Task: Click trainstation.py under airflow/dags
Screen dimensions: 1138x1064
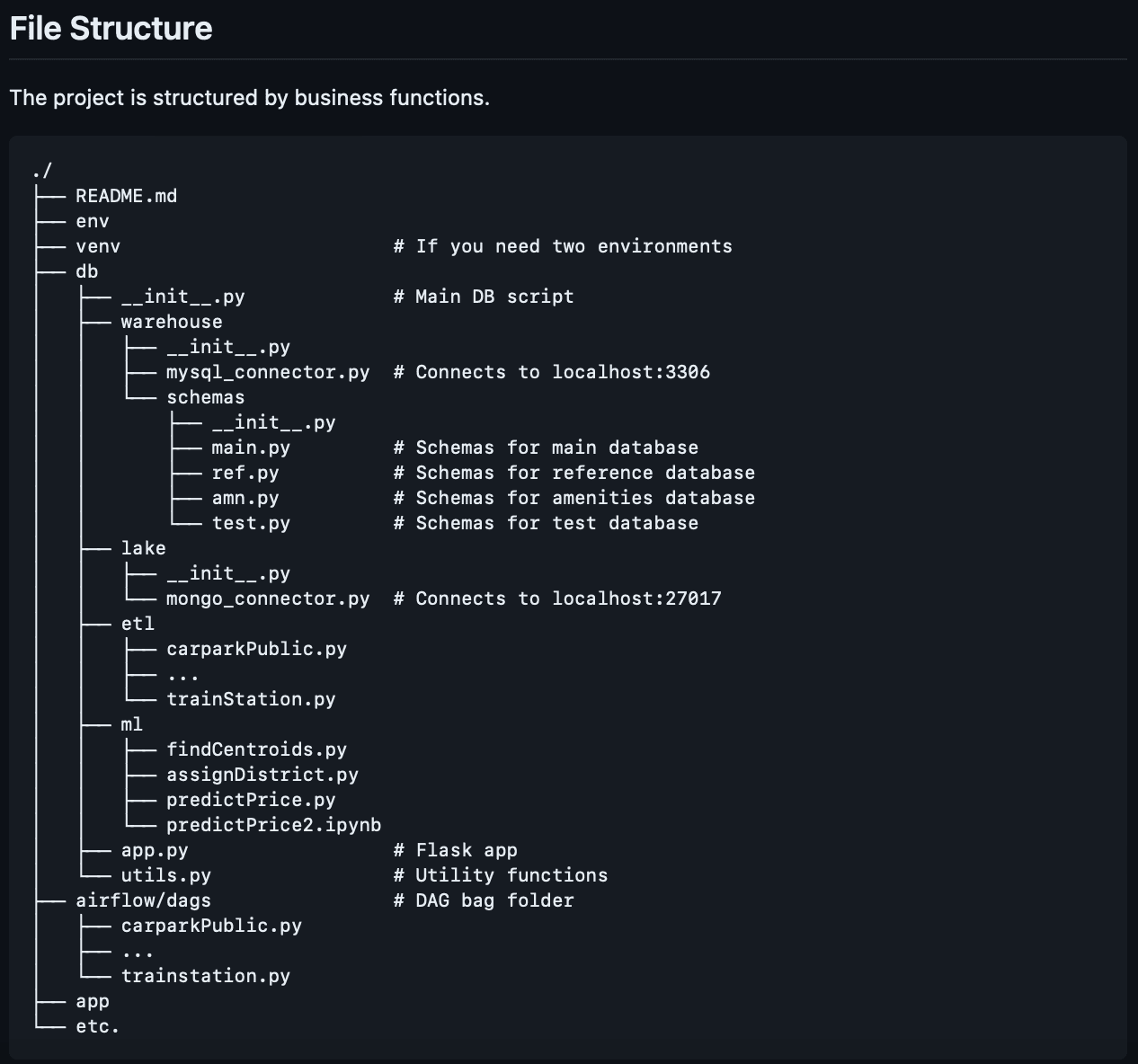Action: (x=205, y=975)
